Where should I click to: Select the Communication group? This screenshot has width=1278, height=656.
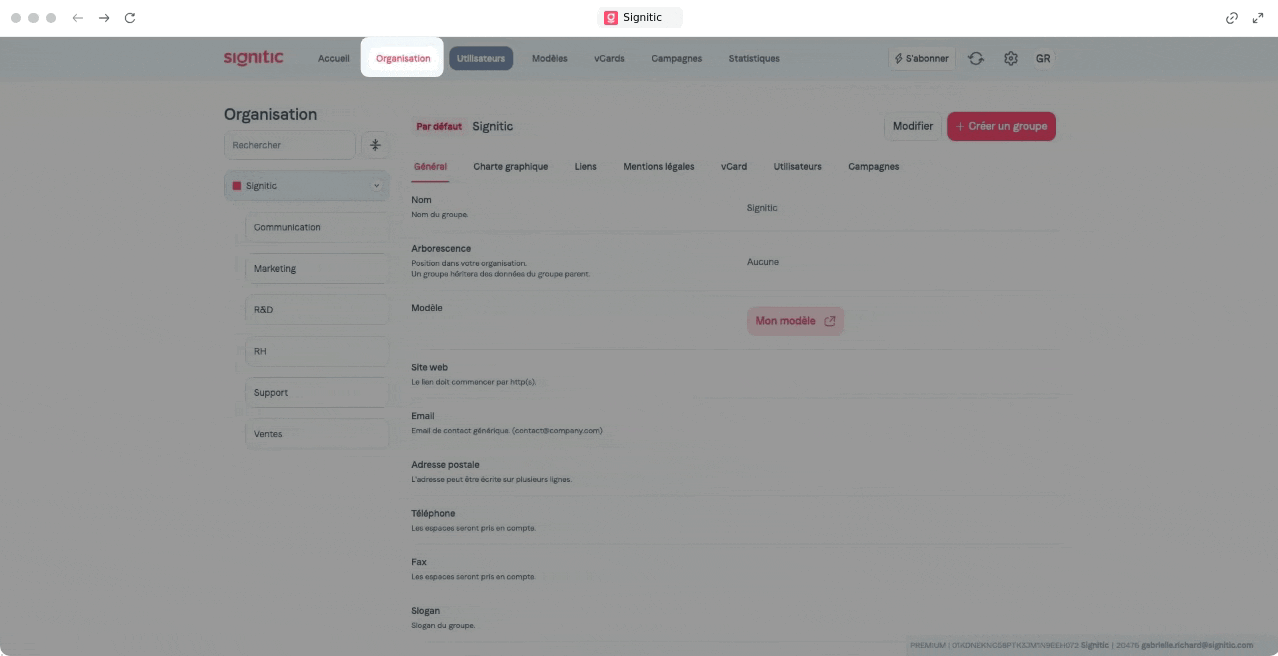(x=317, y=227)
